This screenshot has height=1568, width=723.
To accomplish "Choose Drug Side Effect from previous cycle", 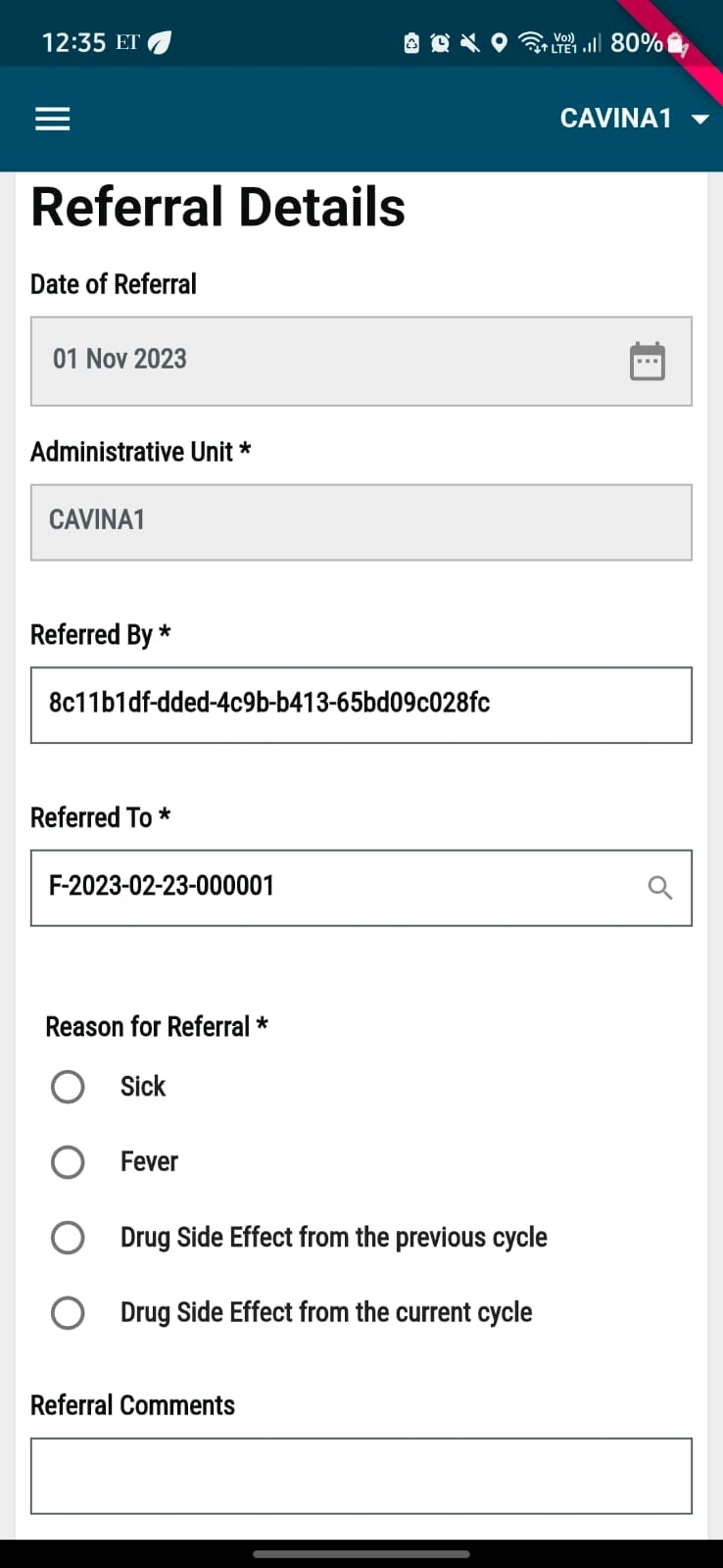I will coord(68,1238).
